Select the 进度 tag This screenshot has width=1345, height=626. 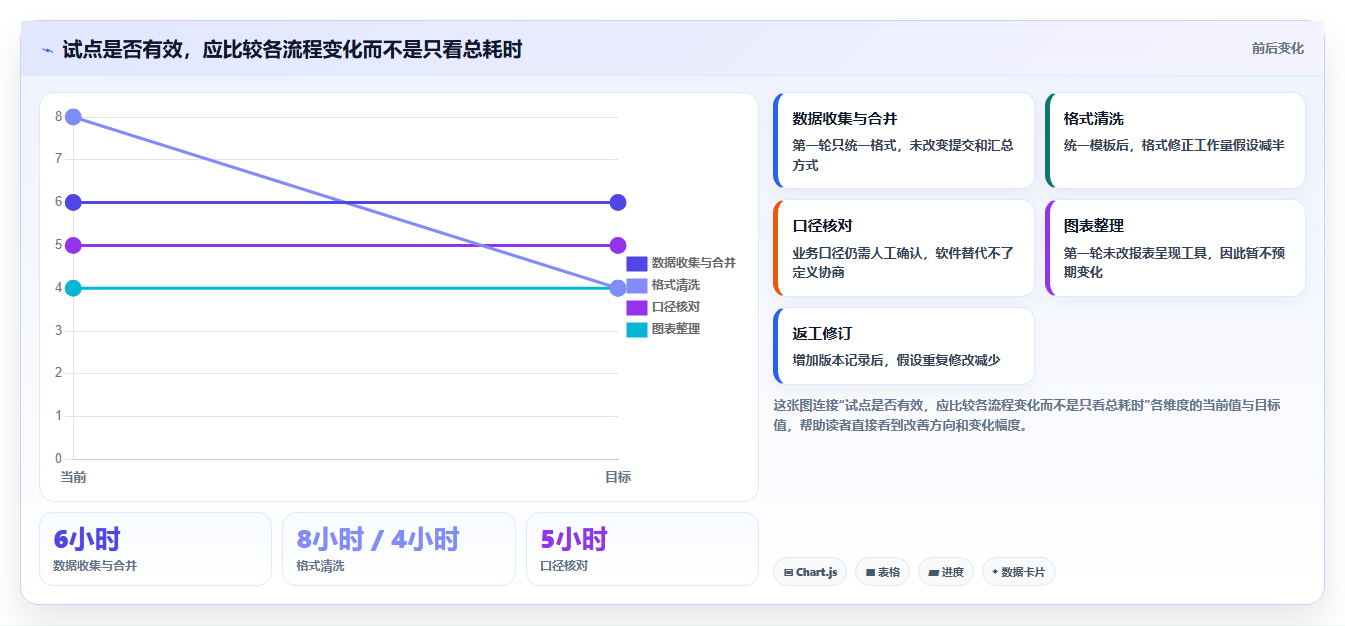(945, 572)
